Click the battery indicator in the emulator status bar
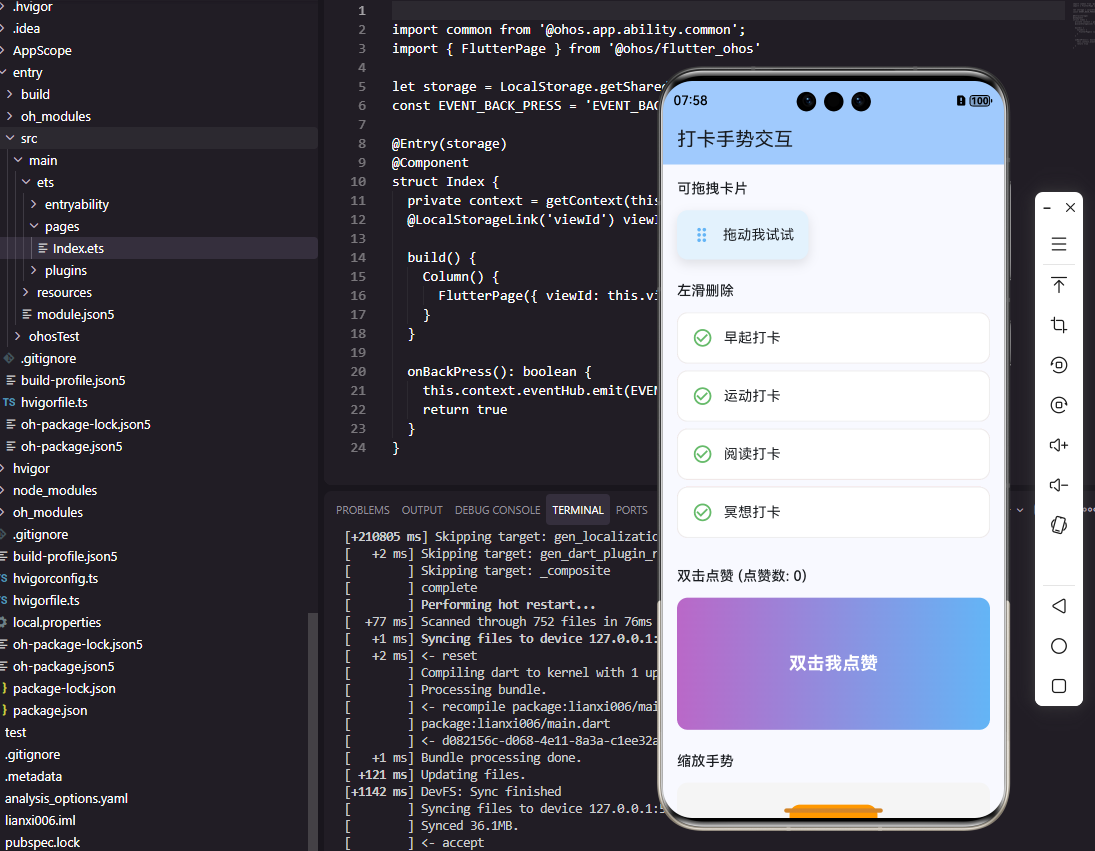 980,101
